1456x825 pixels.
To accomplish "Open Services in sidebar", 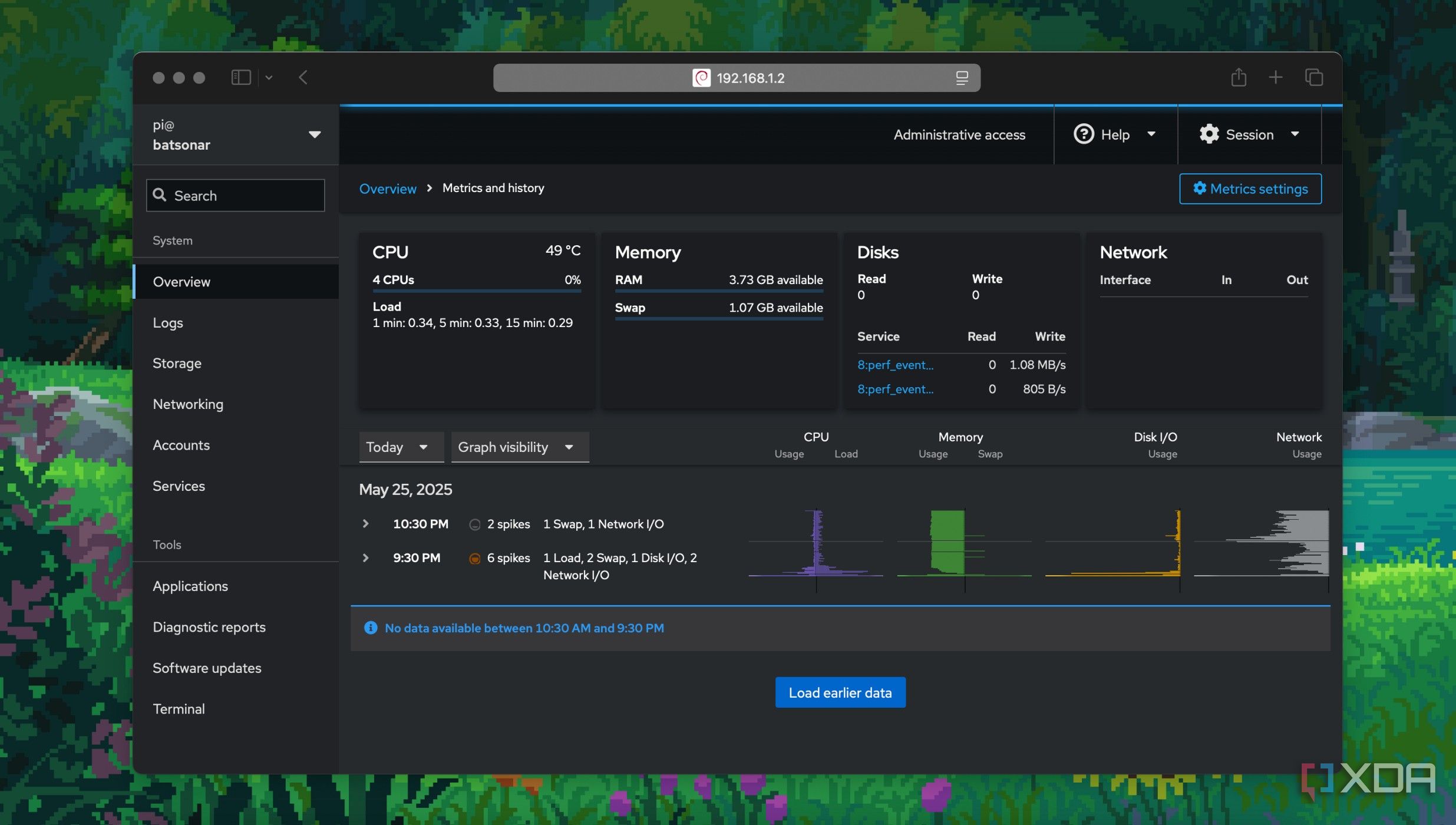I will 236,486.
